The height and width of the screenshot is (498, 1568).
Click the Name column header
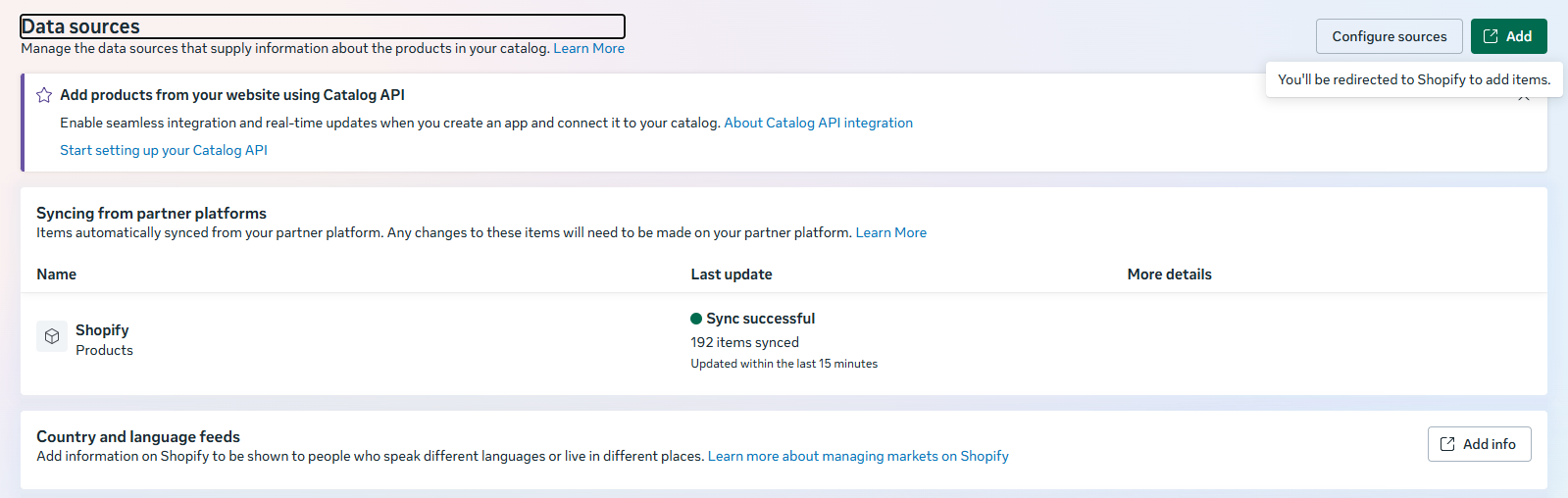click(57, 274)
